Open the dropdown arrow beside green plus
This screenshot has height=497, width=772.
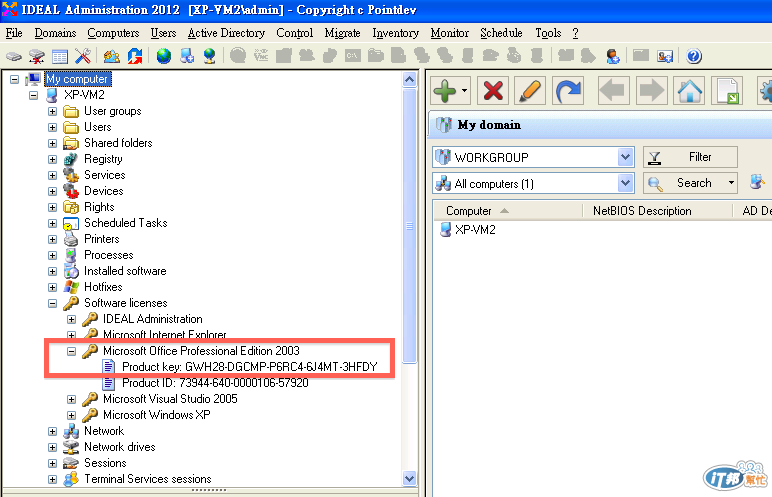[x=464, y=91]
